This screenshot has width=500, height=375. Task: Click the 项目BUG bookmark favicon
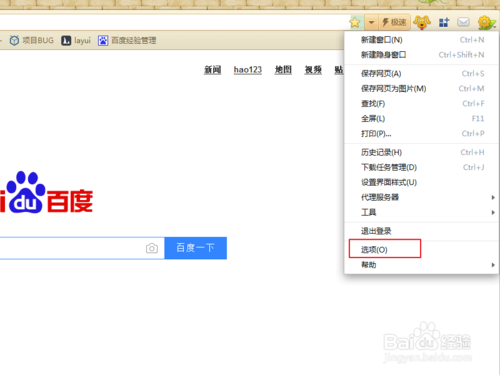[x=14, y=40]
